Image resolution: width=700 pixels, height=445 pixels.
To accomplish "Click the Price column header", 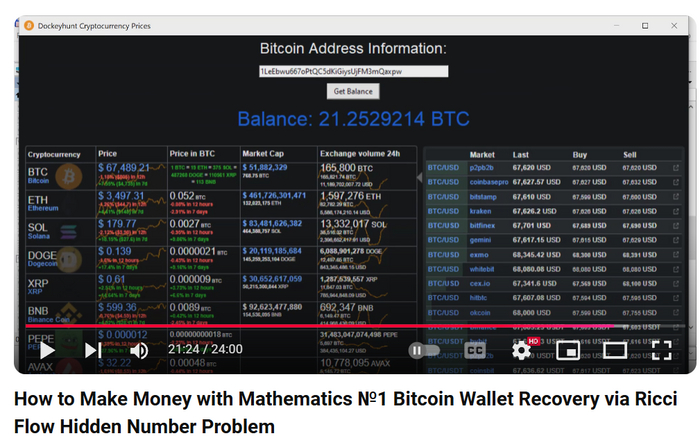I will pos(108,154).
